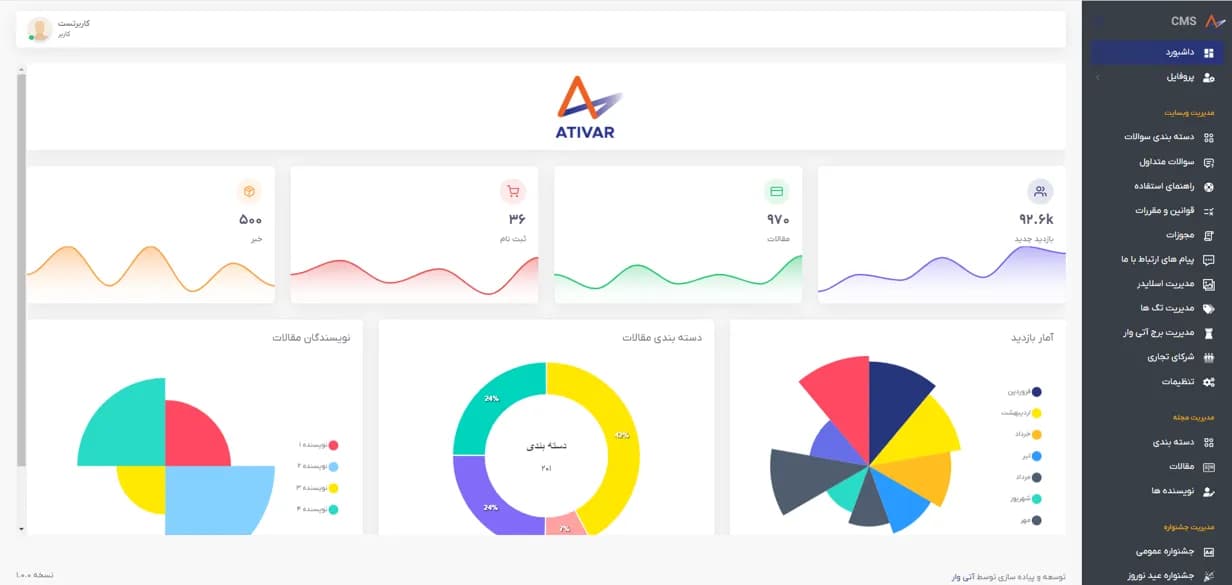Toggle نویسنده ۱ red legend entry
Screen dimensions: 1232x585
(x=318, y=445)
